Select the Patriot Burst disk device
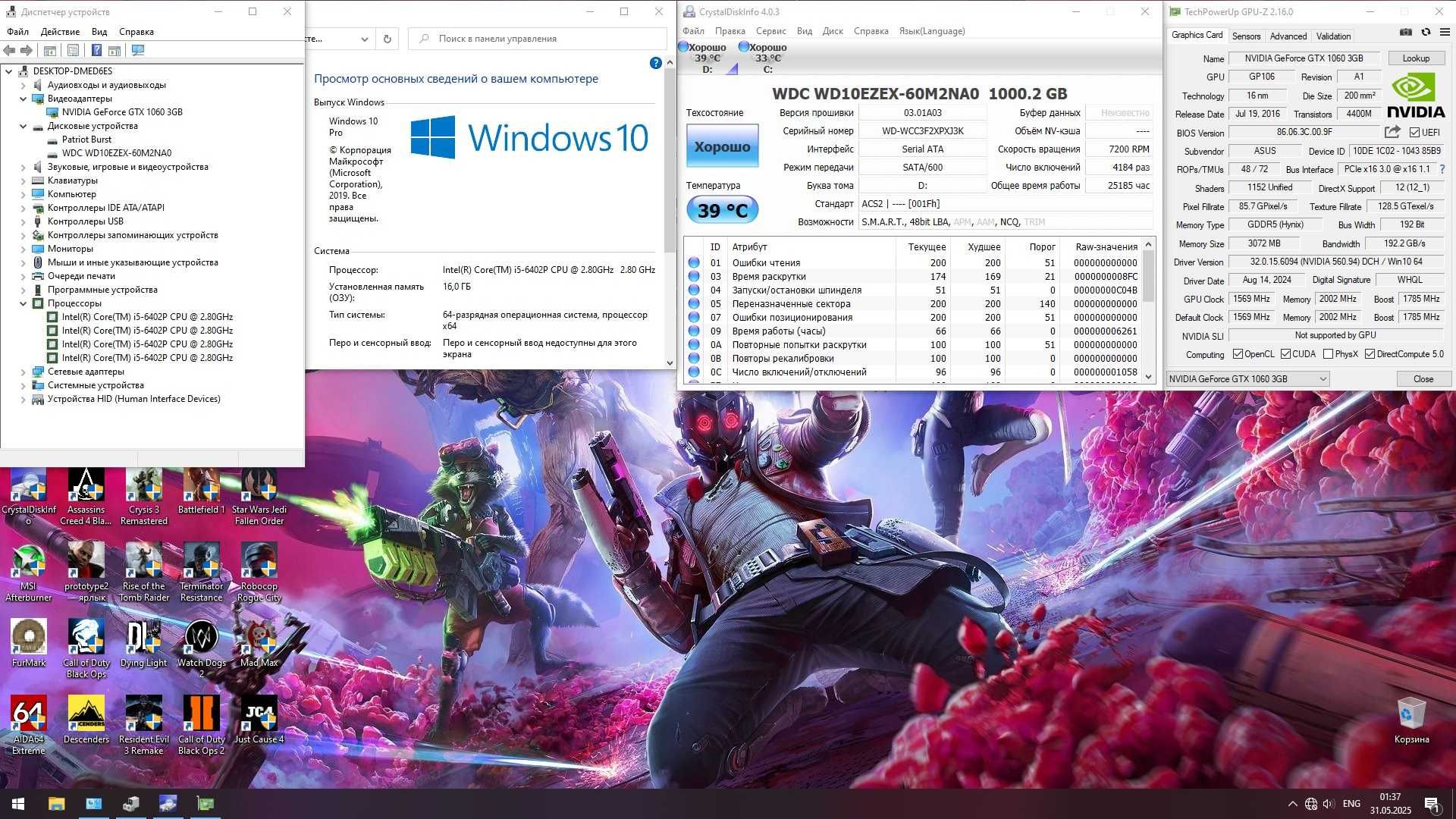The image size is (1456, 819). coord(86,140)
